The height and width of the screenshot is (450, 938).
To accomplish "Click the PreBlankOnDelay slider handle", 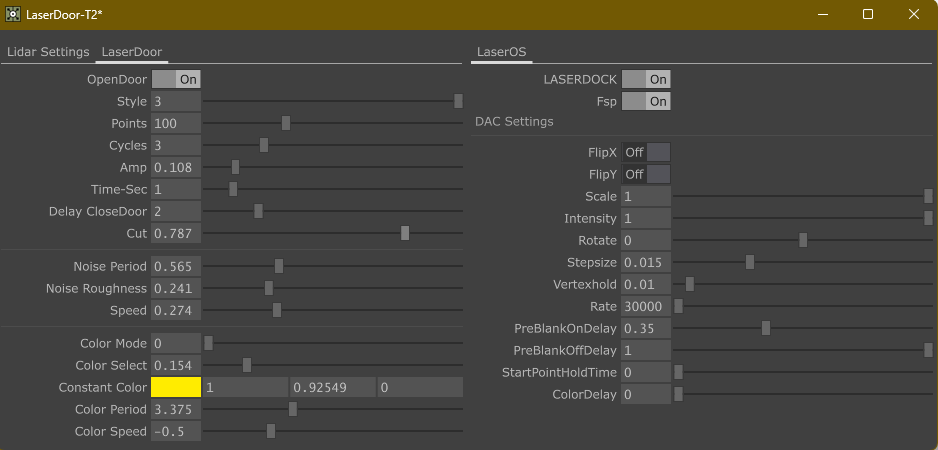I will coord(766,329).
